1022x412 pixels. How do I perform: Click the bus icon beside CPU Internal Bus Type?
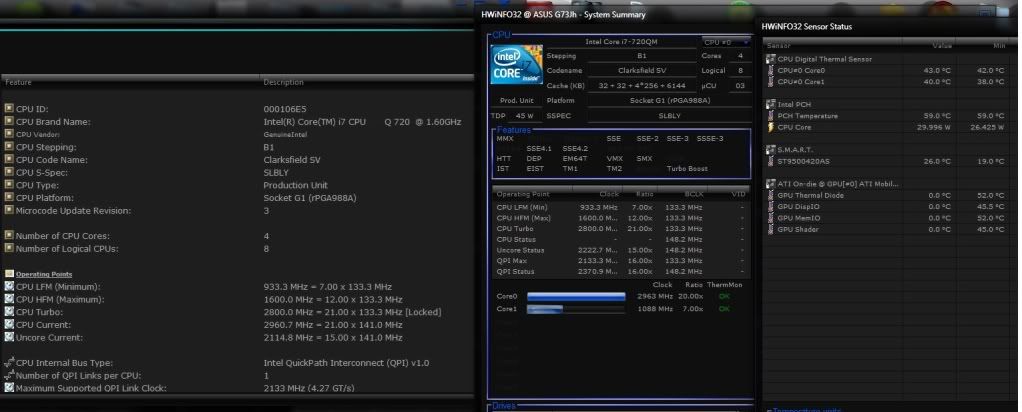tap(9, 362)
